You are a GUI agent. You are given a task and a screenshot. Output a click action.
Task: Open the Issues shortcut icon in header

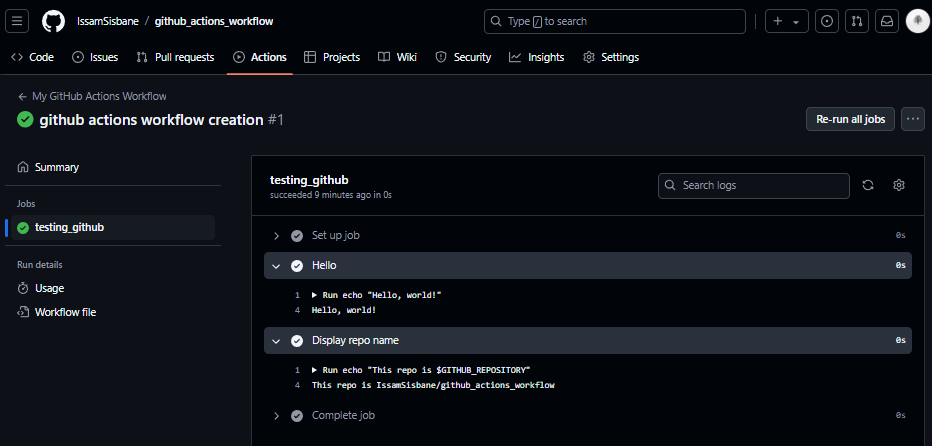click(x=827, y=21)
